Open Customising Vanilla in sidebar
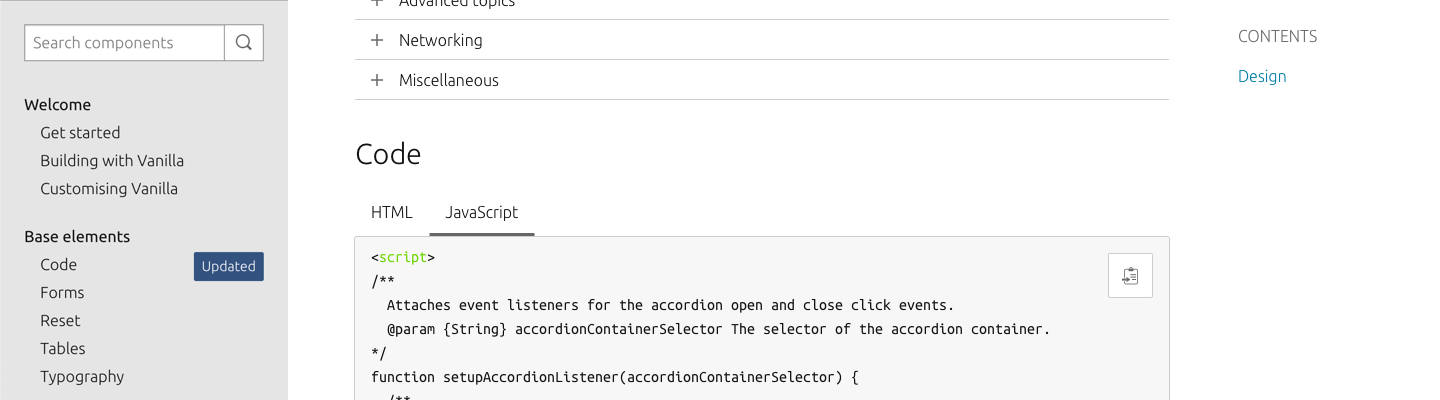 click(x=109, y=188)
